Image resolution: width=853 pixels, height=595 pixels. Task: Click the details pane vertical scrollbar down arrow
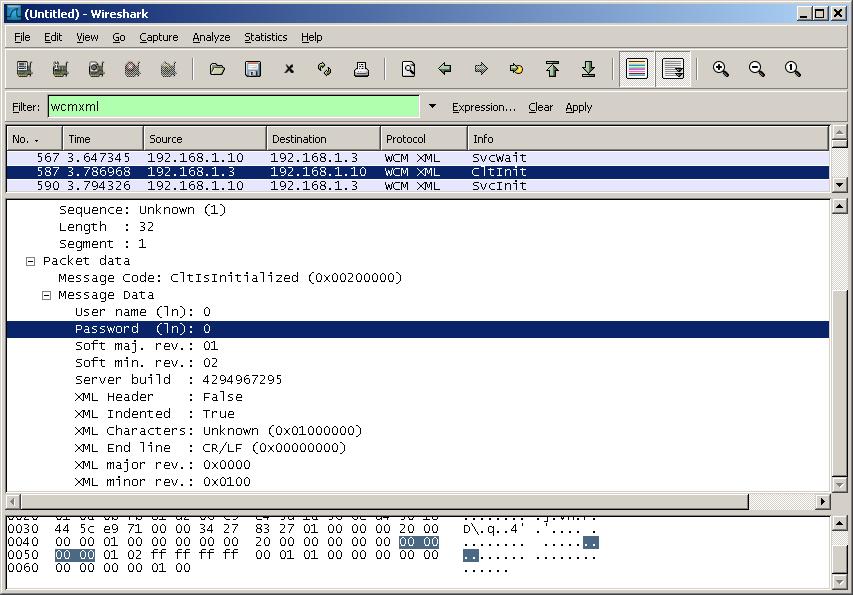tap(839, 485)
